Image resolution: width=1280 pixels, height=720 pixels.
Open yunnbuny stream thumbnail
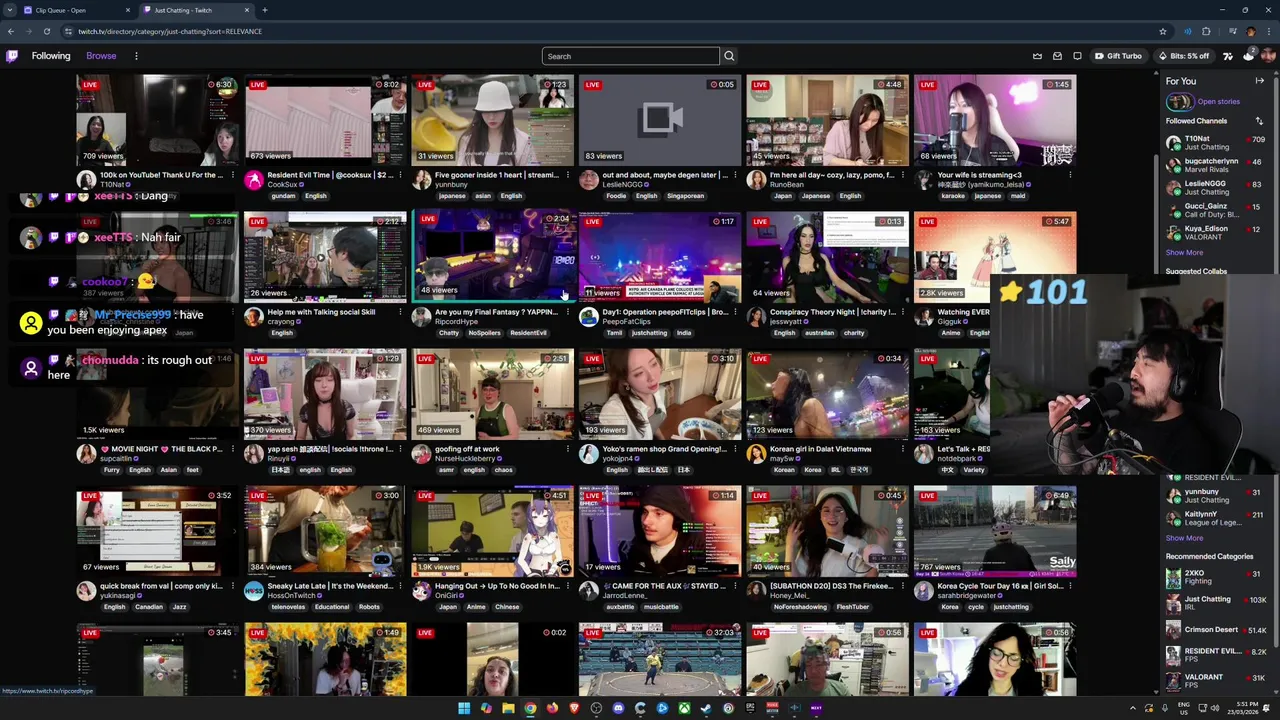(x=493, y=119)
